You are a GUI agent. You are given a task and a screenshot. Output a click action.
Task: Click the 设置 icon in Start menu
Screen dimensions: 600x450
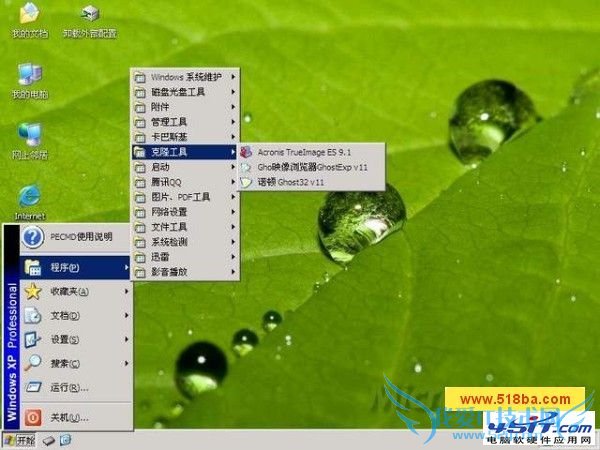(33, 339)
